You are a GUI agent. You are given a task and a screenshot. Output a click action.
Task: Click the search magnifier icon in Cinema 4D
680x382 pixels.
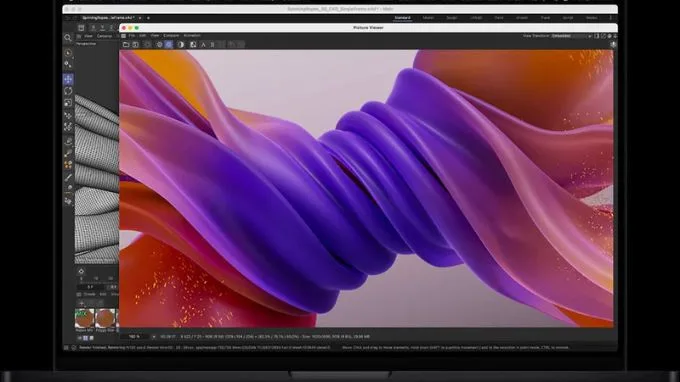[68, 38]
